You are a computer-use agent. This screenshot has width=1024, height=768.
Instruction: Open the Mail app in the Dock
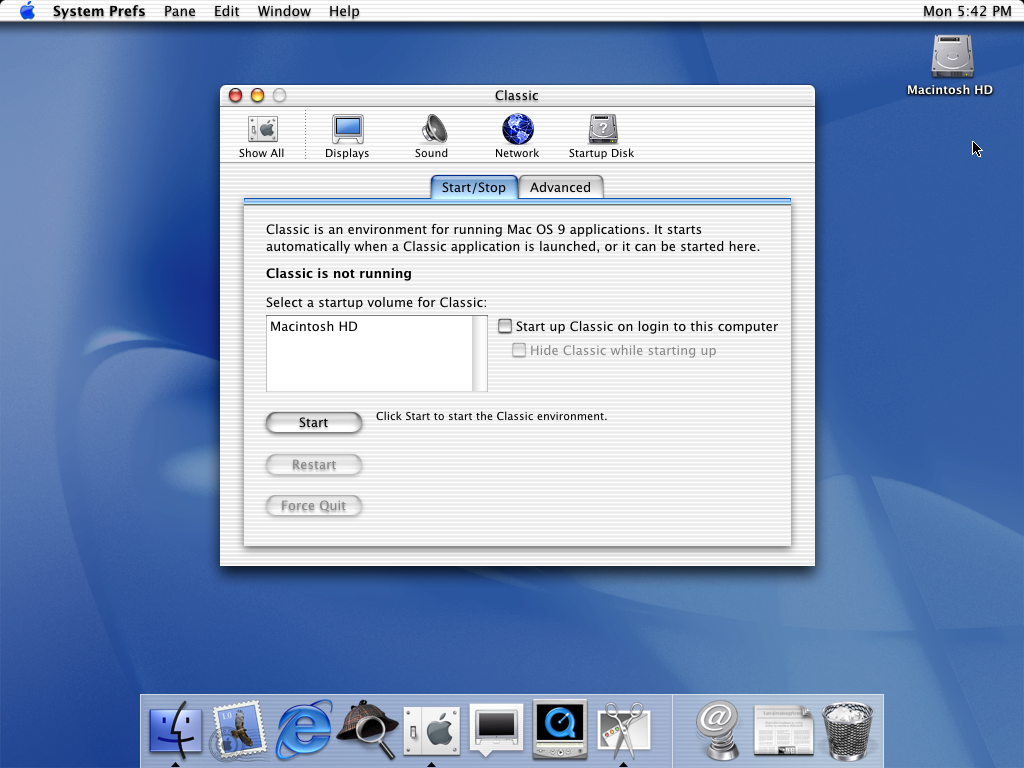click(x=239, y=729)
